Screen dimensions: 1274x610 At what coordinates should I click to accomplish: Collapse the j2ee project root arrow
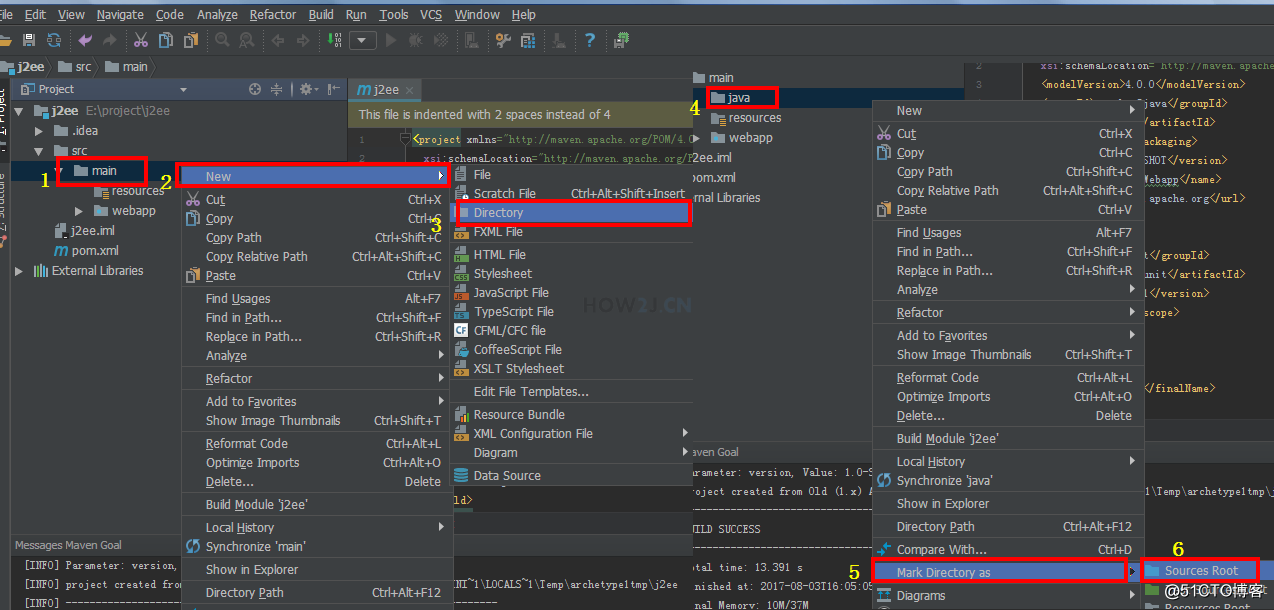pos(19,111)
